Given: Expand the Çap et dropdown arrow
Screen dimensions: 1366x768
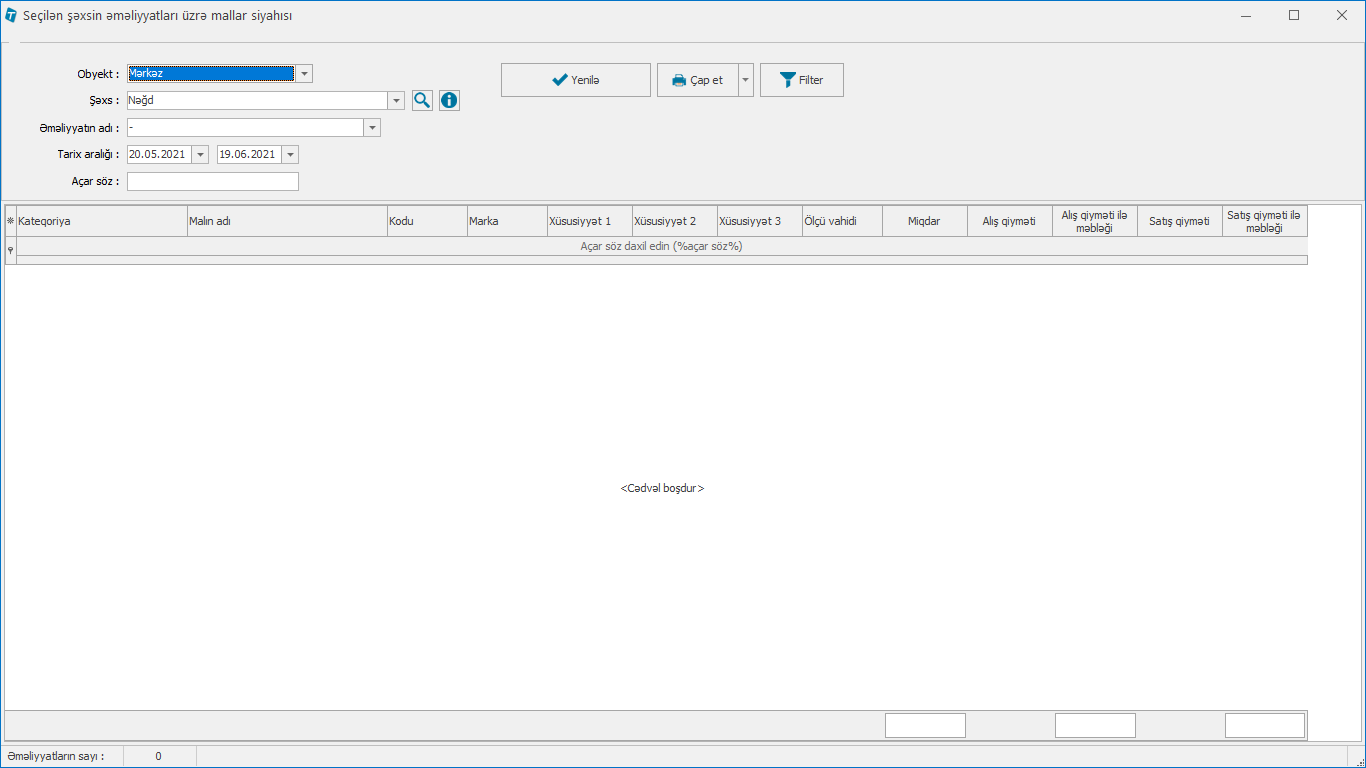Looking at the screenshot, I should point(746,80).
